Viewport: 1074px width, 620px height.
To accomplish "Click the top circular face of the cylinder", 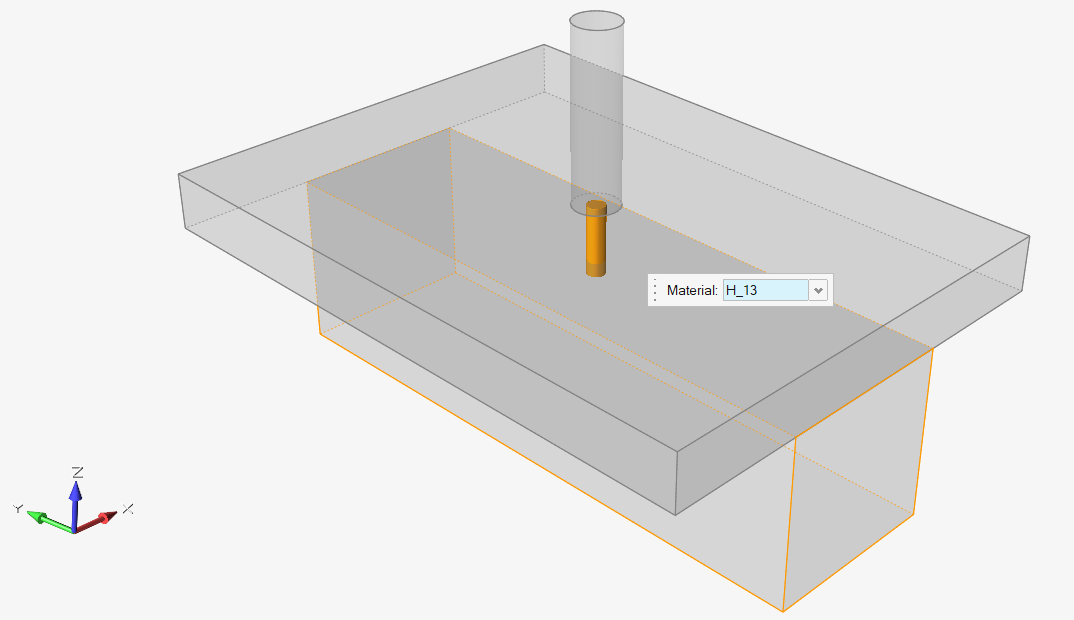I will point(596,22).
